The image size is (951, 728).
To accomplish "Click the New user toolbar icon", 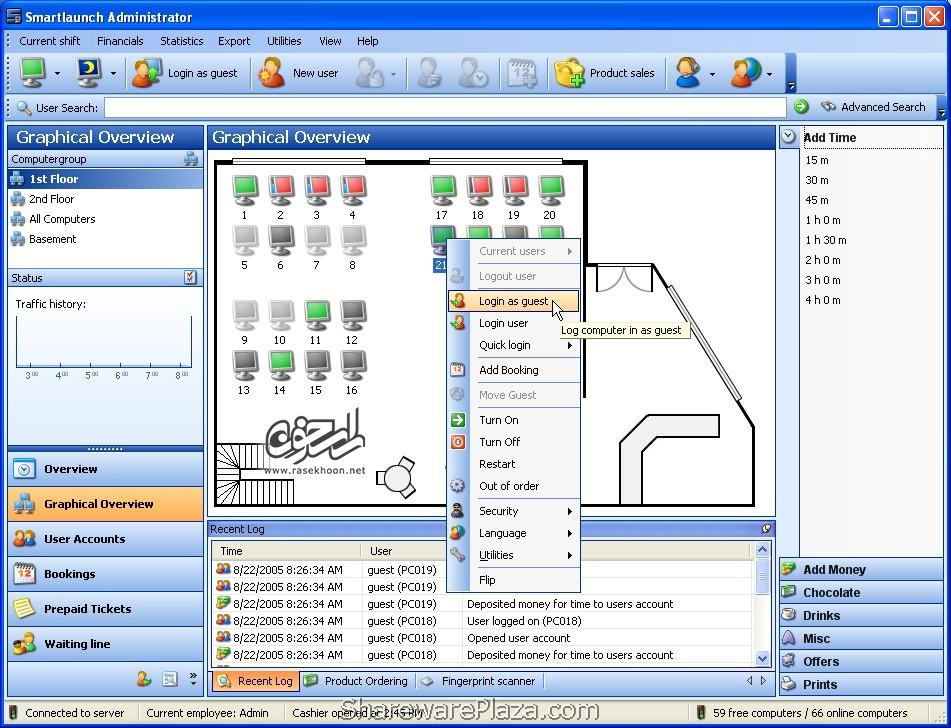I will pyautogui.click(x=271, y=73).
